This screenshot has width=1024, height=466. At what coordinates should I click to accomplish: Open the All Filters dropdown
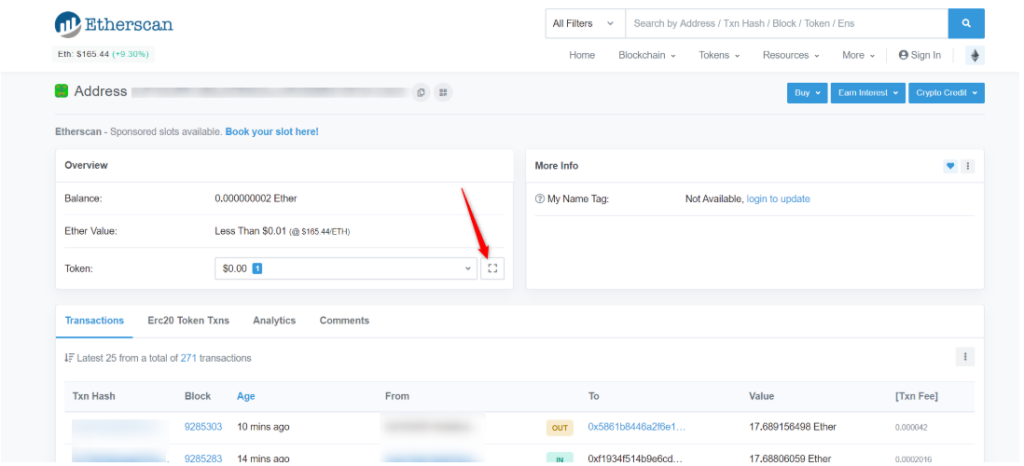pos(585,23)
